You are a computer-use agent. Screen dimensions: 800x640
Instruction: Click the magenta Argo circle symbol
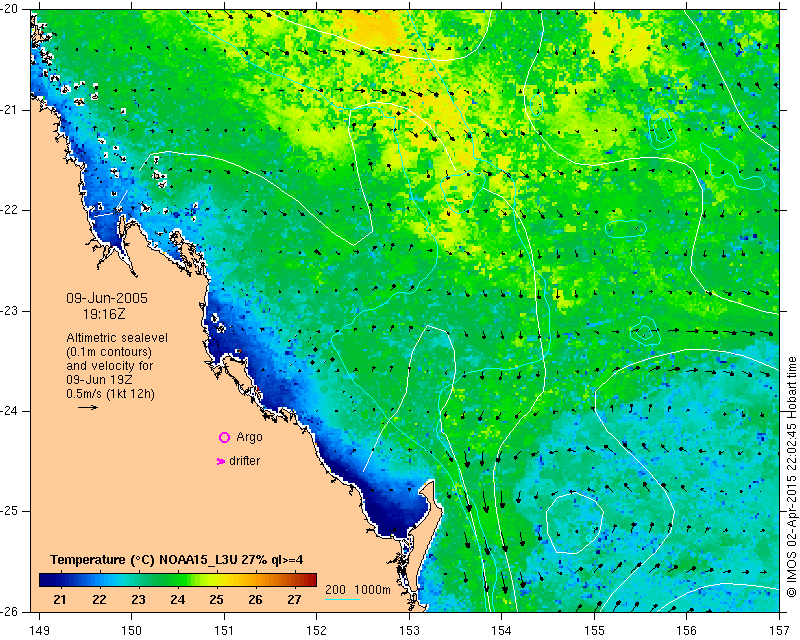[224, 437]
